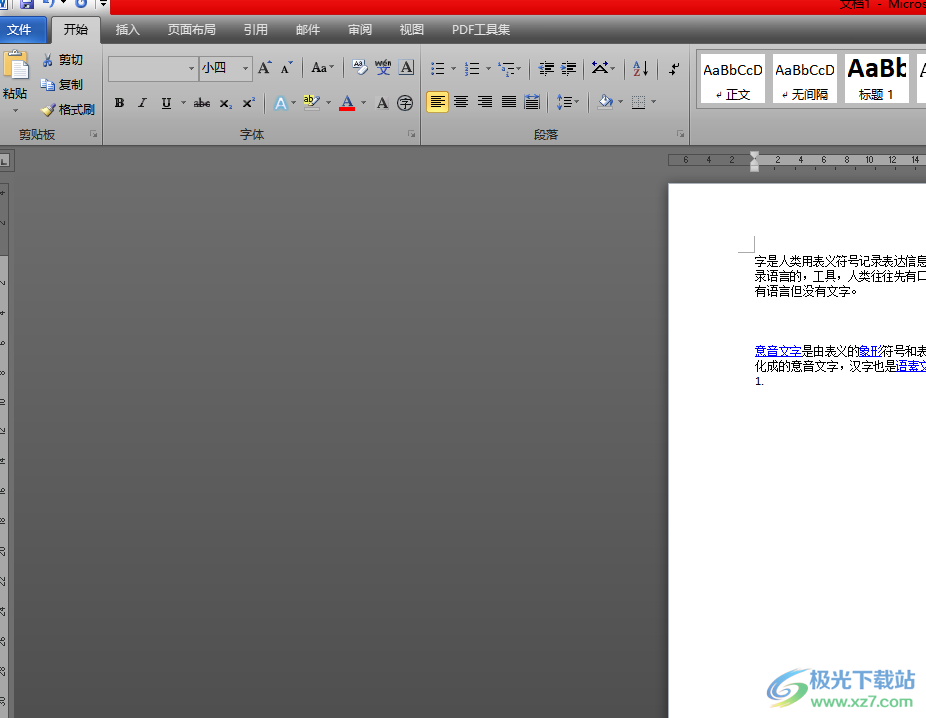Toggle left text alignment
The image size is (926, 718).
point(437,102)
